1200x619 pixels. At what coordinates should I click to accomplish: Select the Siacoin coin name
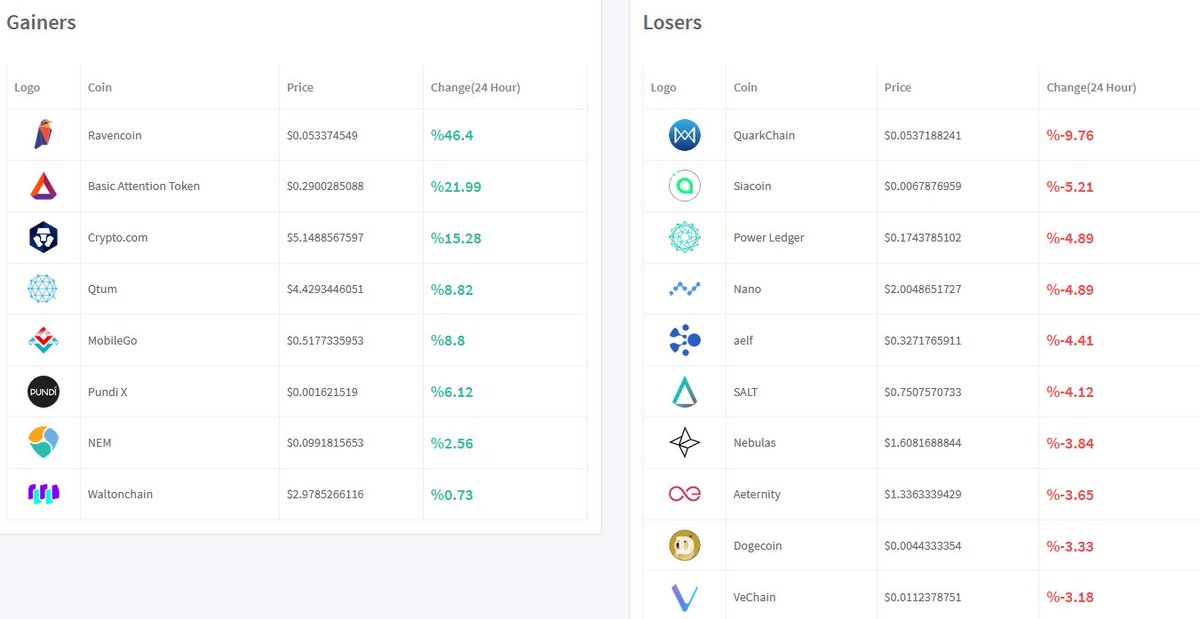click(752, 186)
